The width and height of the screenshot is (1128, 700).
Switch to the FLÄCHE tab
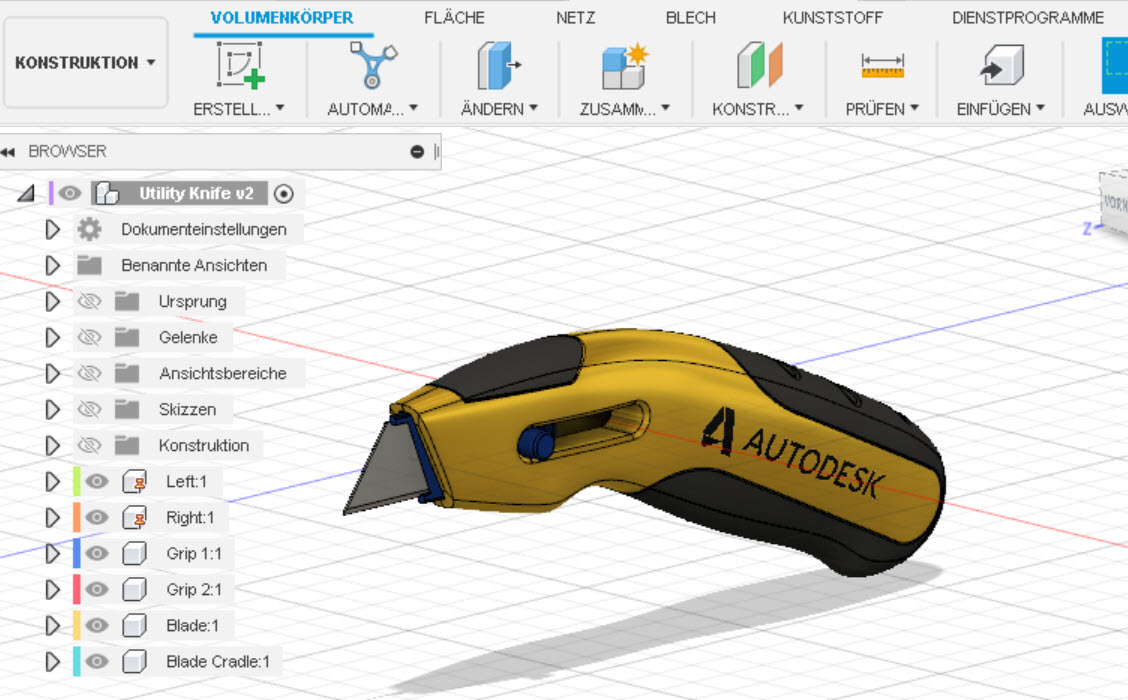pos(455,18)
